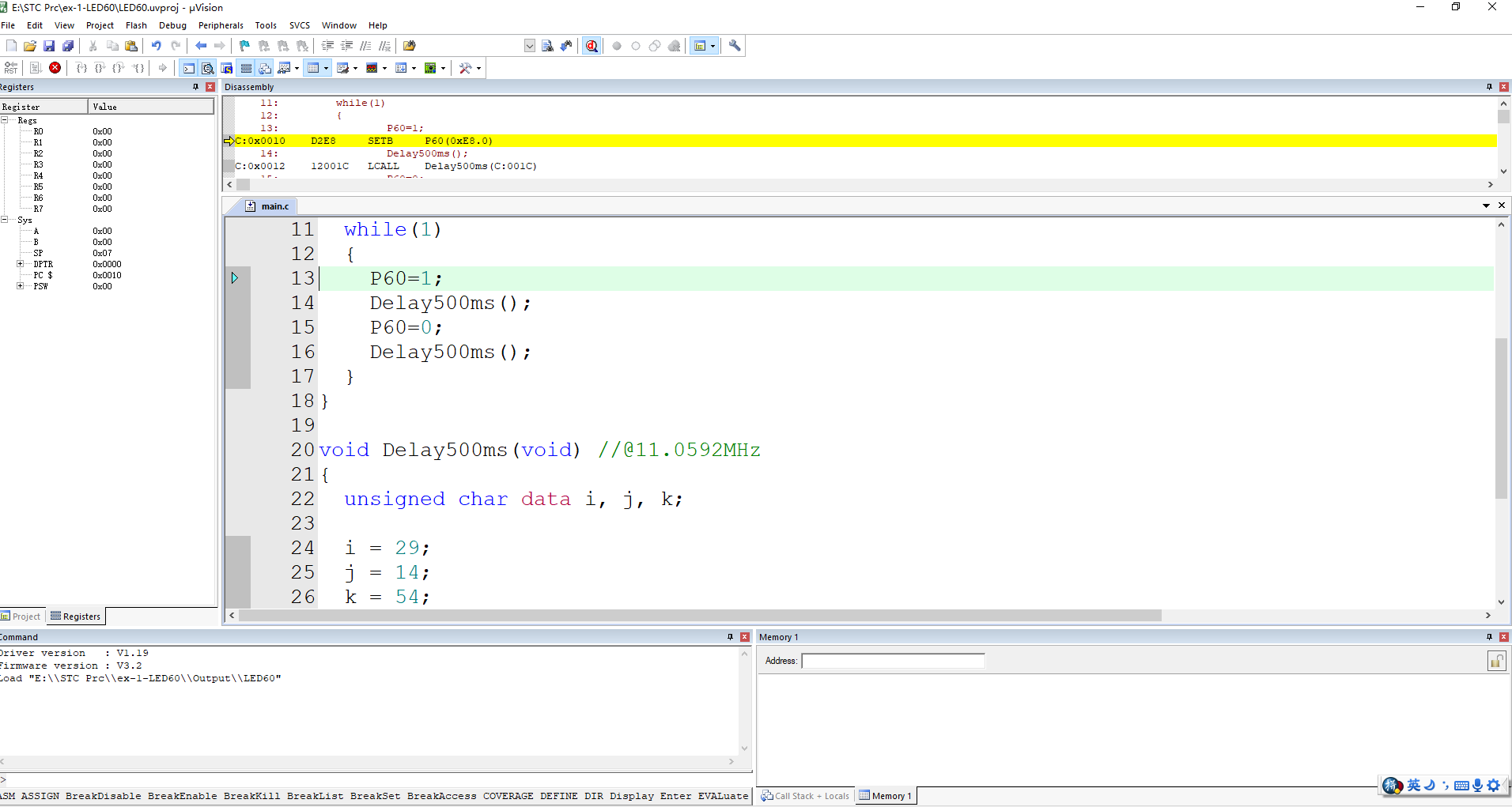Viewport: 1512px width, 807px height.
Task: Open the Serial windows dropdown arrow
Action: tap(355, 68)
